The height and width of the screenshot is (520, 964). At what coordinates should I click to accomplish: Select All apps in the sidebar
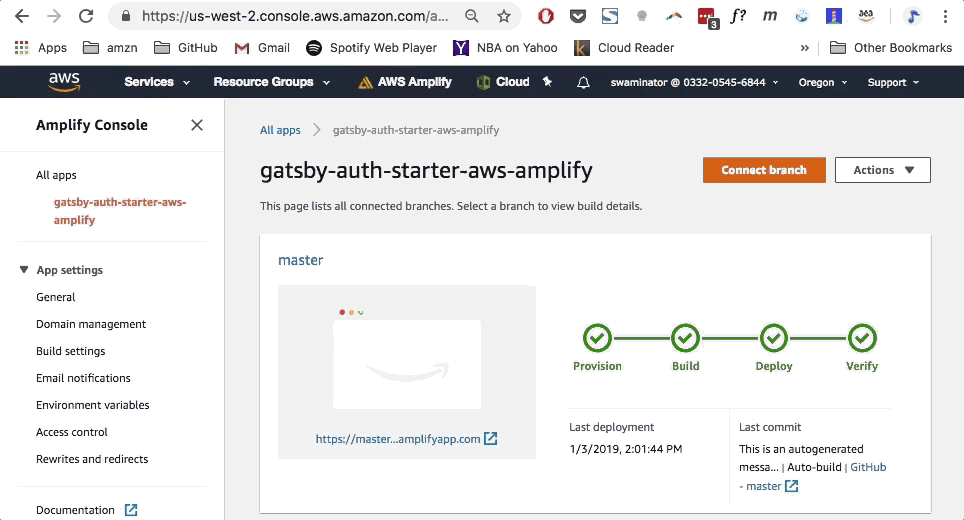click(x=56, y=175)
